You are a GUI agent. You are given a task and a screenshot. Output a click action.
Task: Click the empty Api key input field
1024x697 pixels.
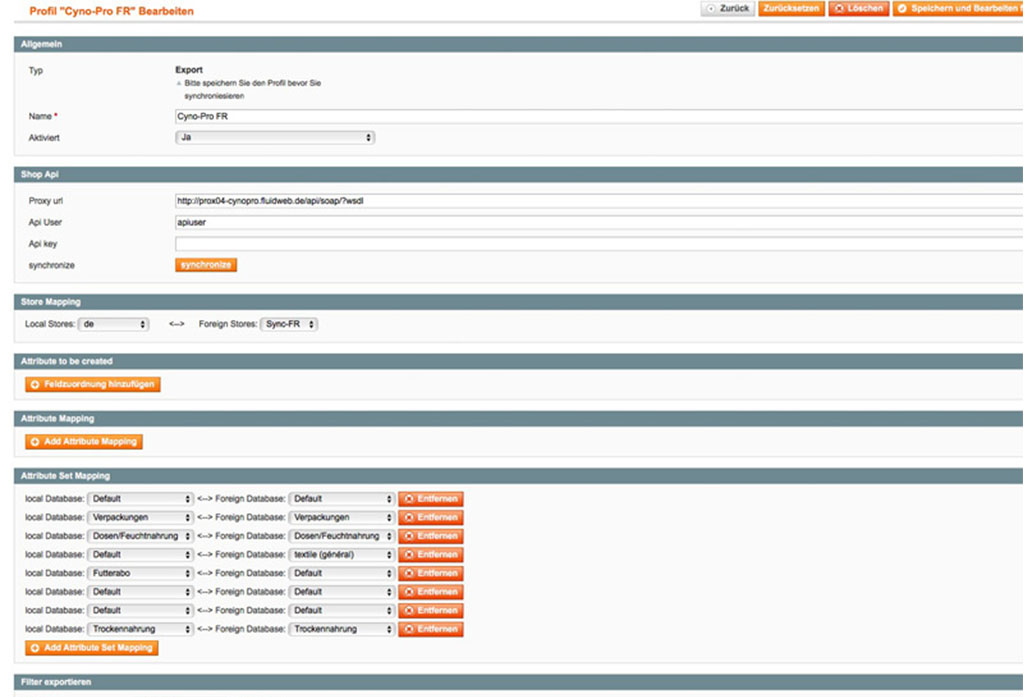[400, 243]
